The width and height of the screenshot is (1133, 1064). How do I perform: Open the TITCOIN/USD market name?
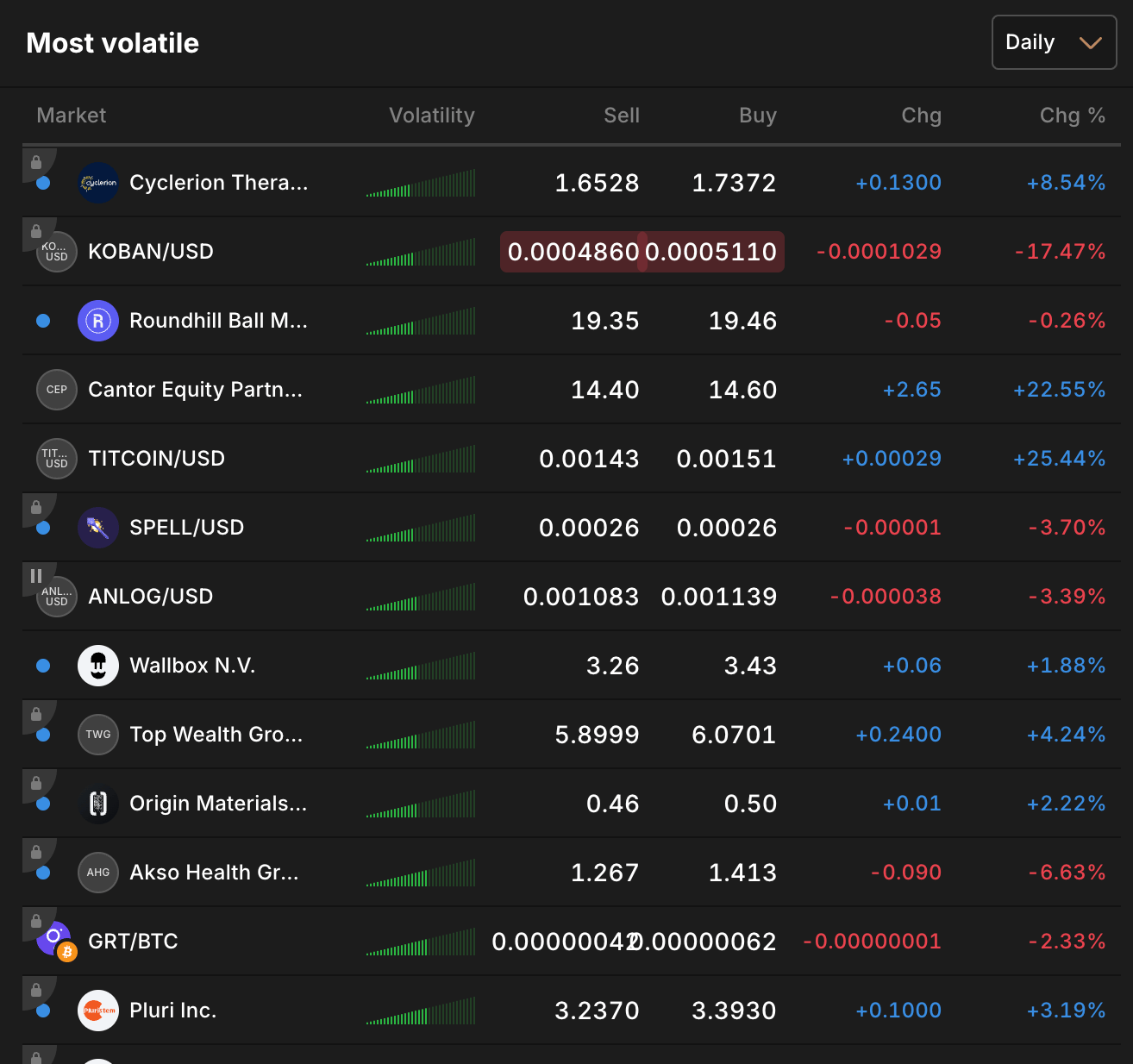coord(156,459)
